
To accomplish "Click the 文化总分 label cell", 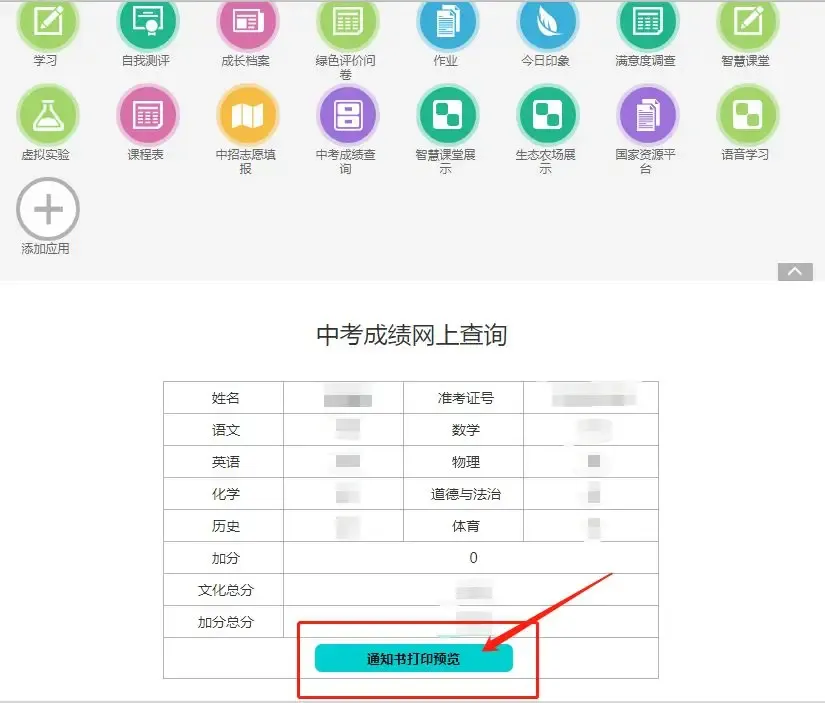I will pos(224,590).
